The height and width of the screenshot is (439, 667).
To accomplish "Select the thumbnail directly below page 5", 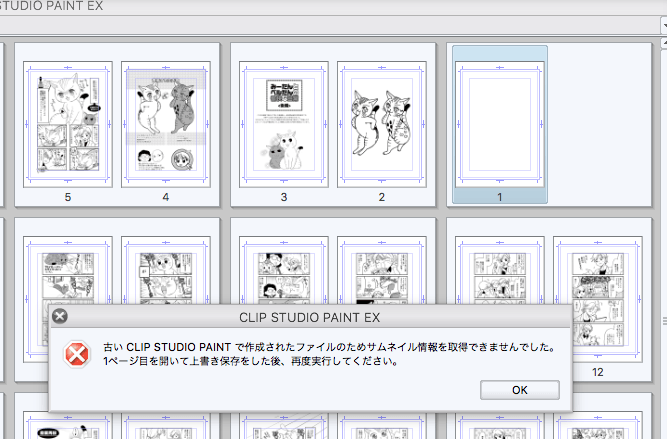I will click(68, 271).
